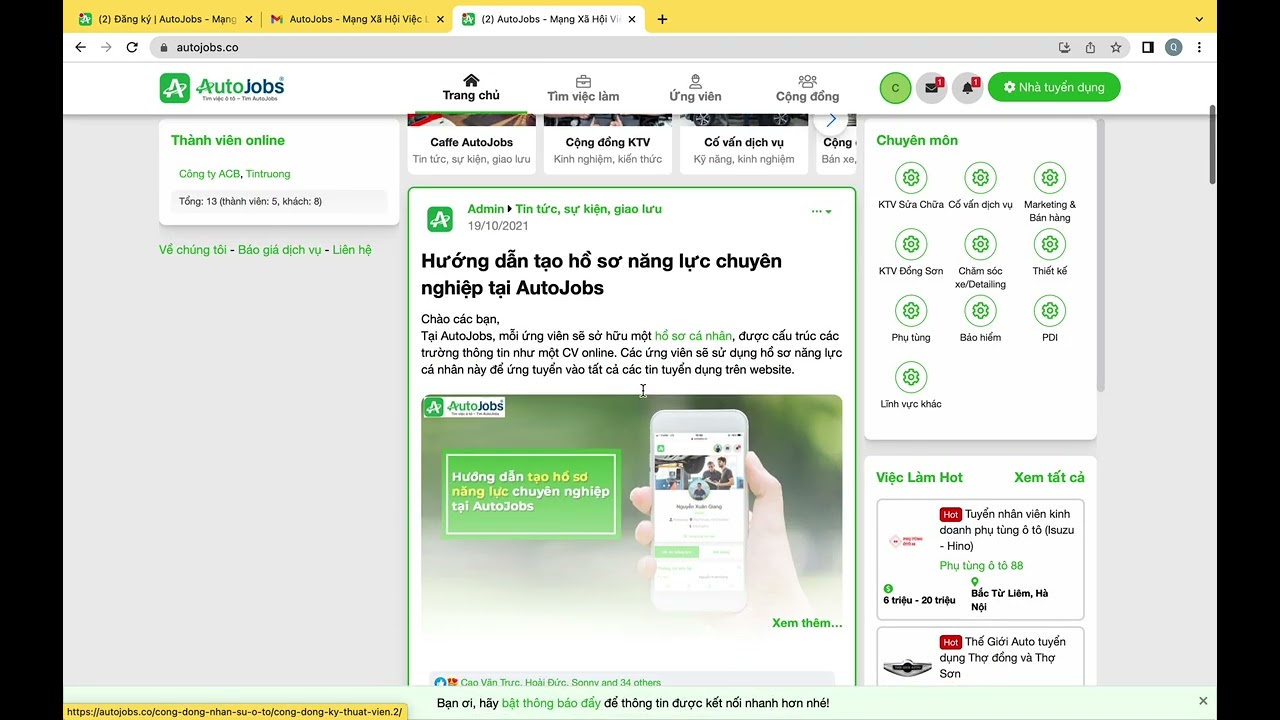
Task: Expand article with Xem thêm link
Action: tap(806, 623)
